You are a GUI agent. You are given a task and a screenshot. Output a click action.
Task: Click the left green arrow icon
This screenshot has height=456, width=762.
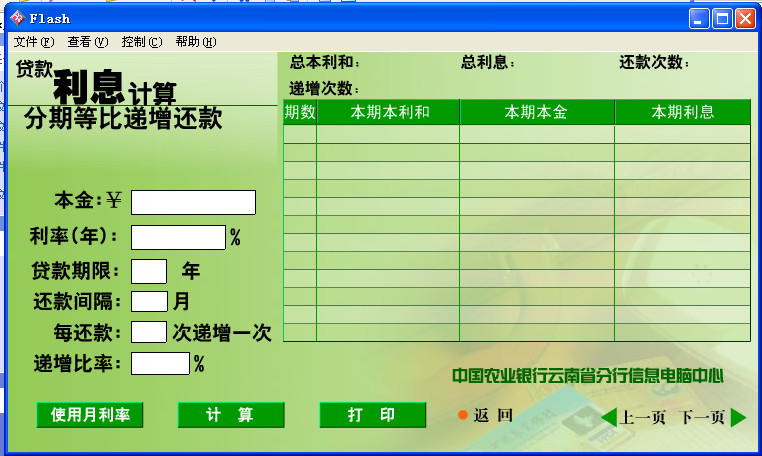609,417
